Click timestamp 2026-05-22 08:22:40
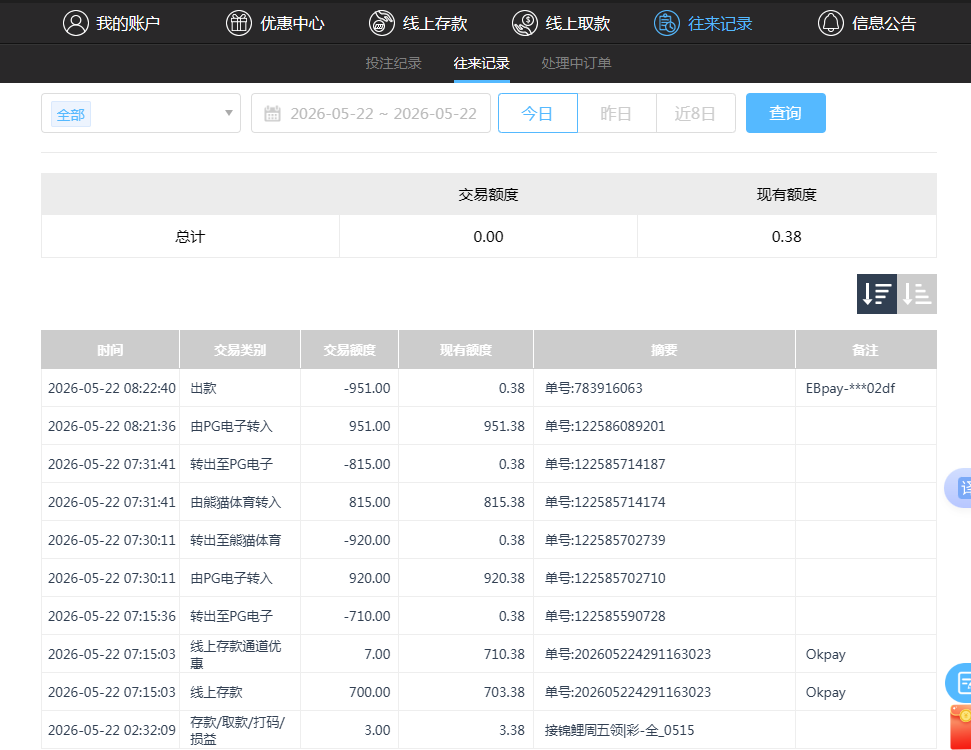 (x=112, y=388)
